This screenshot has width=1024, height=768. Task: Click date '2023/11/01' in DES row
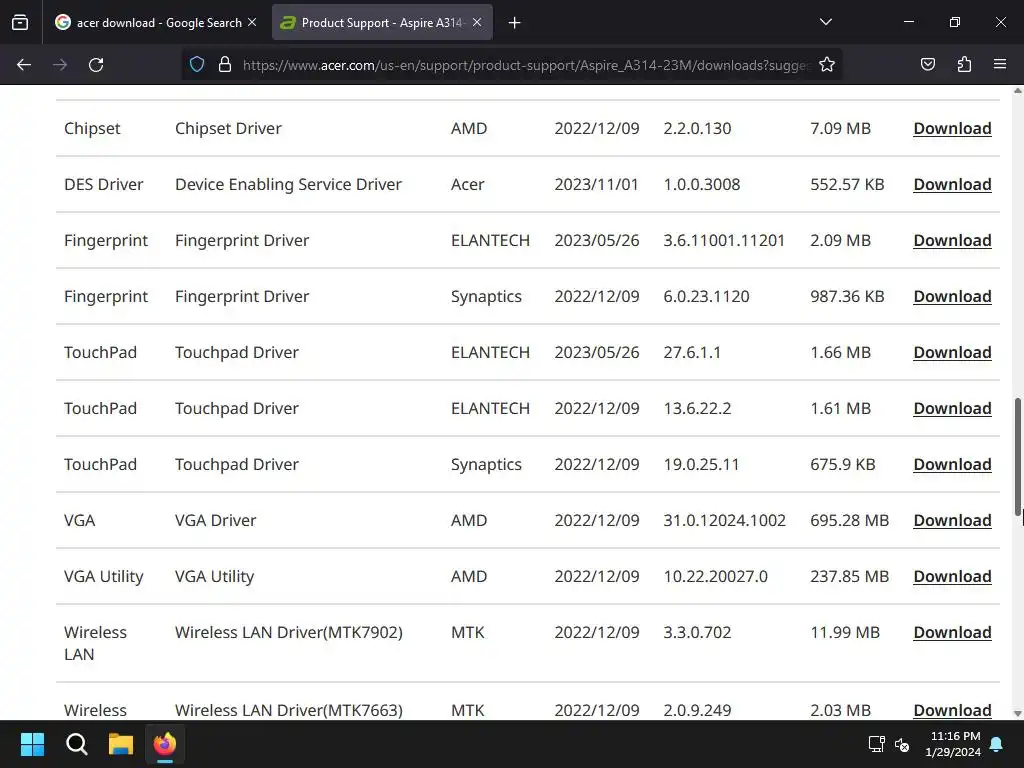[x=596, y=185]
